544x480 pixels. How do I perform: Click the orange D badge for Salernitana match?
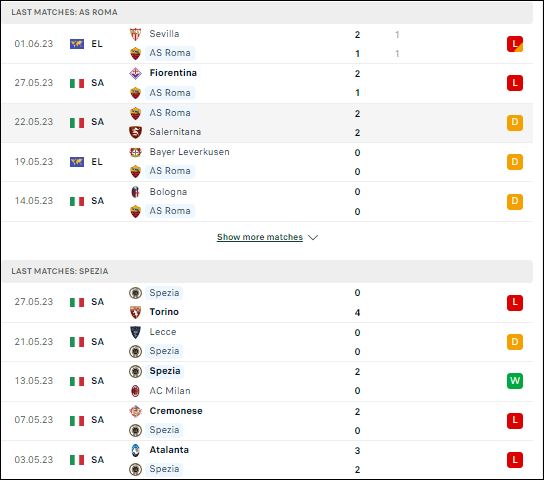tap(515, 122)
